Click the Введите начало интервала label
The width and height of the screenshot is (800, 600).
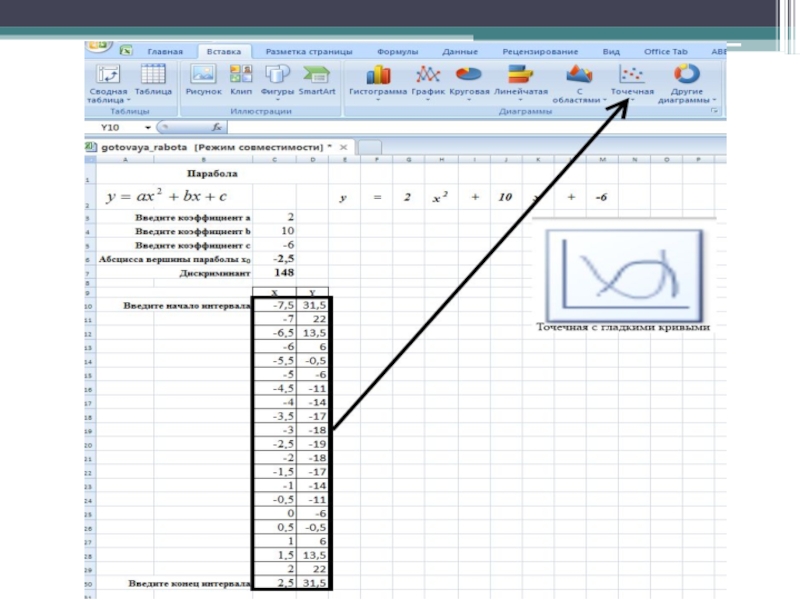point(187,306)
